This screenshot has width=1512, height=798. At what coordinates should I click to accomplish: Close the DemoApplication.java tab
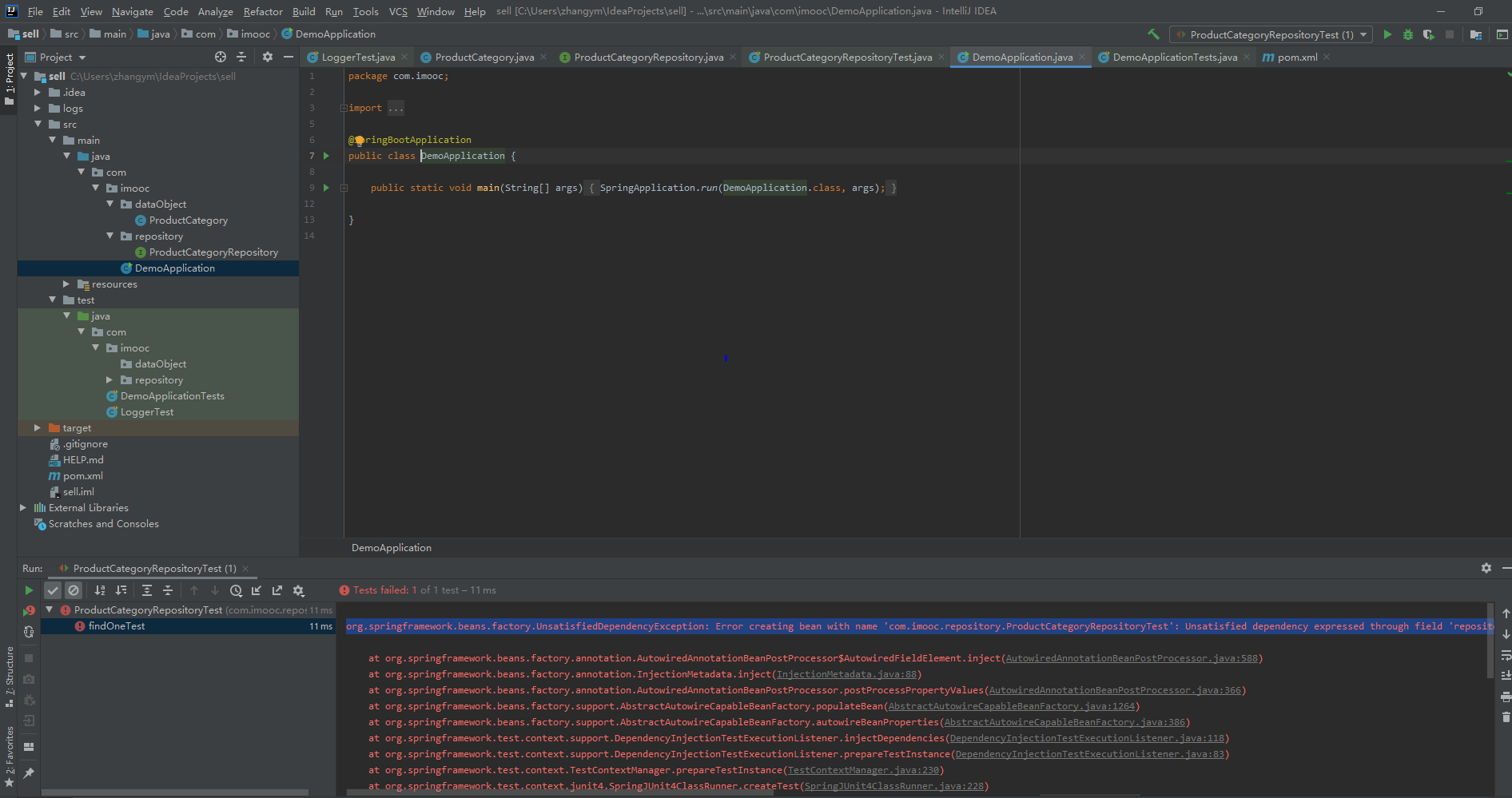point(1082,57)
